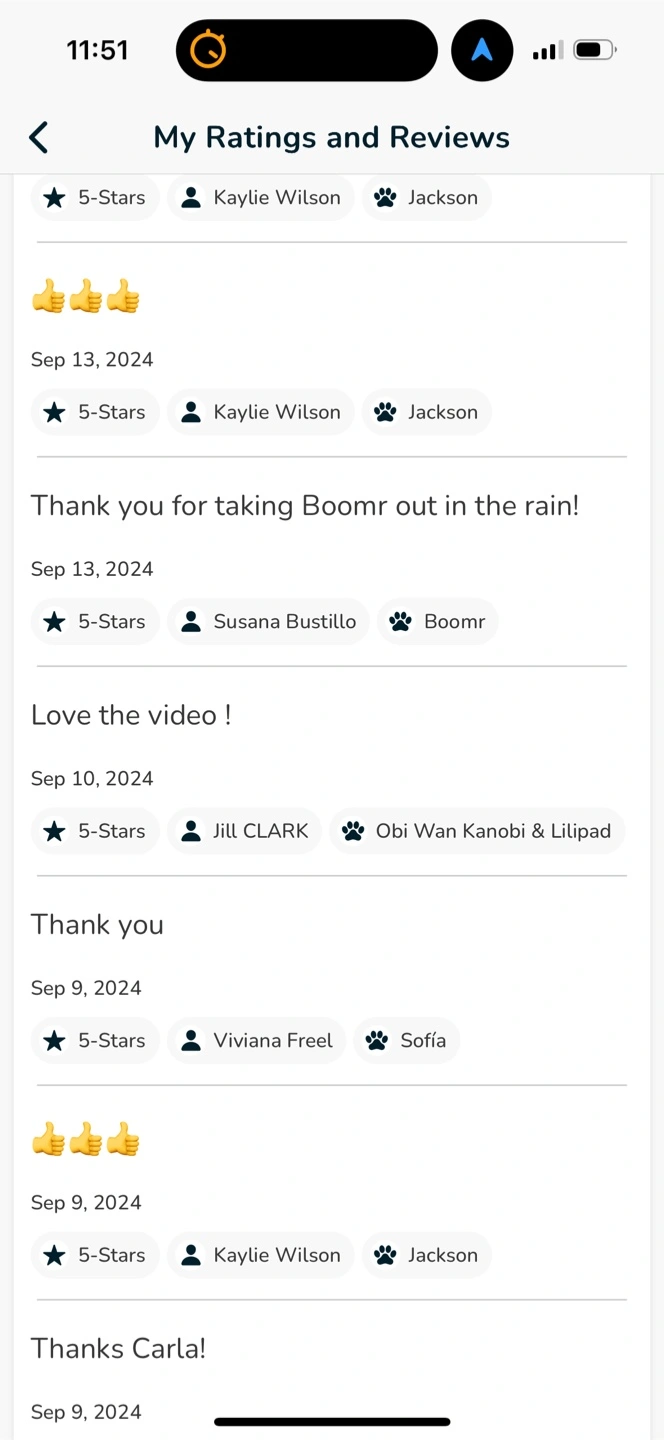Select the Jill CLARK client chip

point(244,831)
